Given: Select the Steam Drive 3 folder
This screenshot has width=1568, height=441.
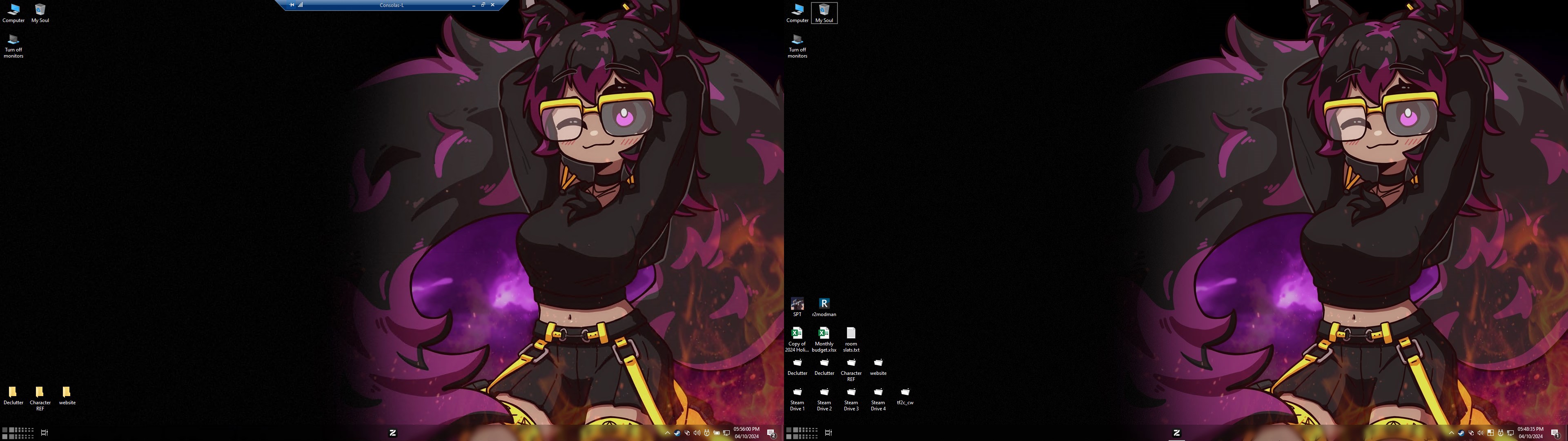Looking at the screenshot, I should click(x=851, y=399).
